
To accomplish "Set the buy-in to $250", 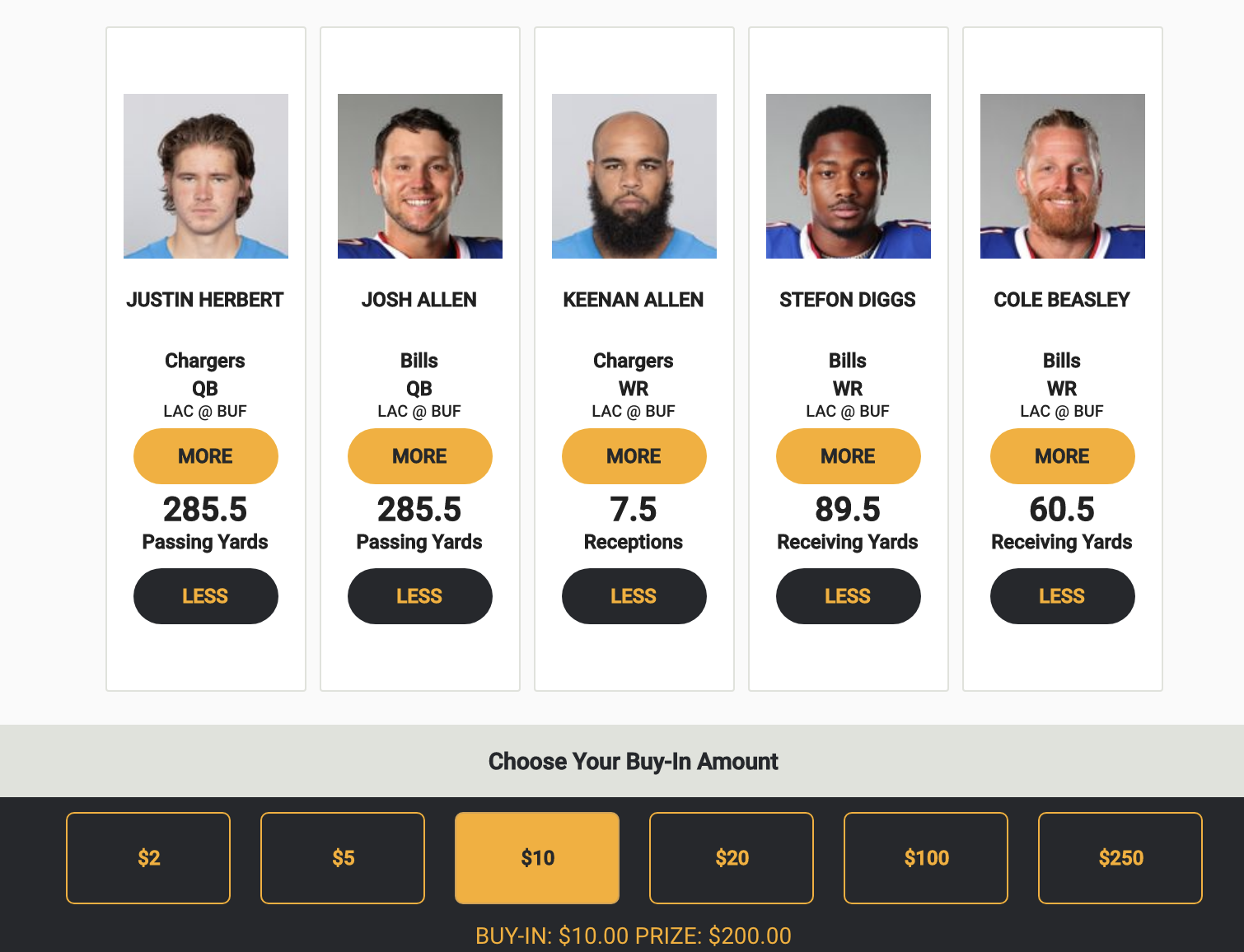I will pyautogui.click(x=1120, y=858).
